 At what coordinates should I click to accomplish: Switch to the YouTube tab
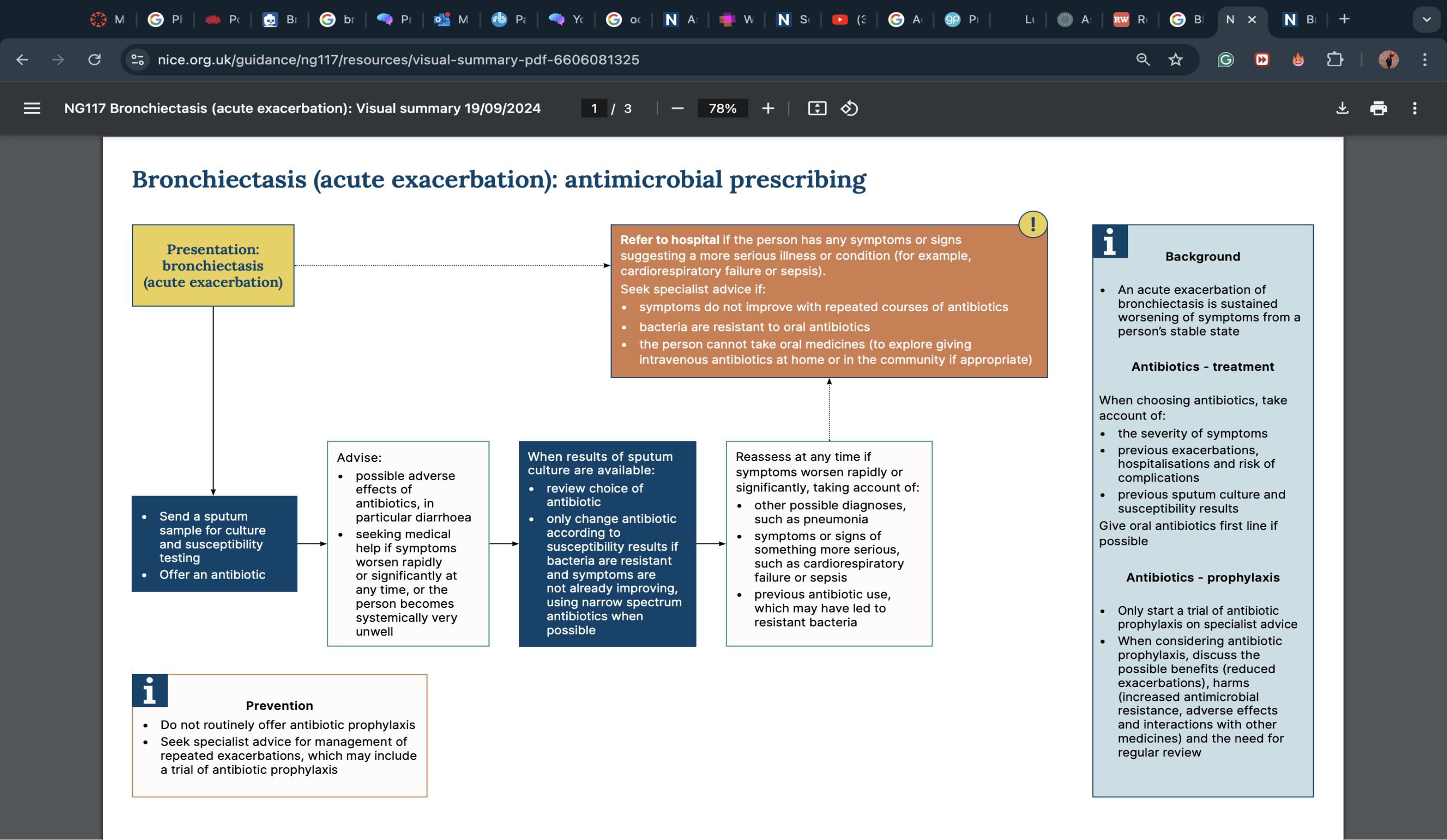point(849,19)
